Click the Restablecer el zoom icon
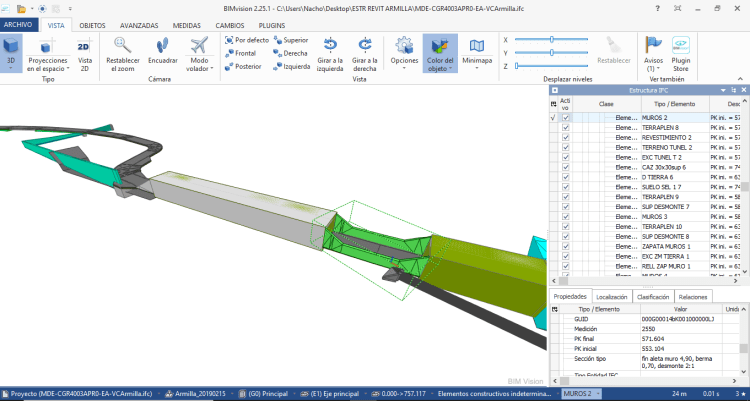Screen dimensions: 750x401 122,46
